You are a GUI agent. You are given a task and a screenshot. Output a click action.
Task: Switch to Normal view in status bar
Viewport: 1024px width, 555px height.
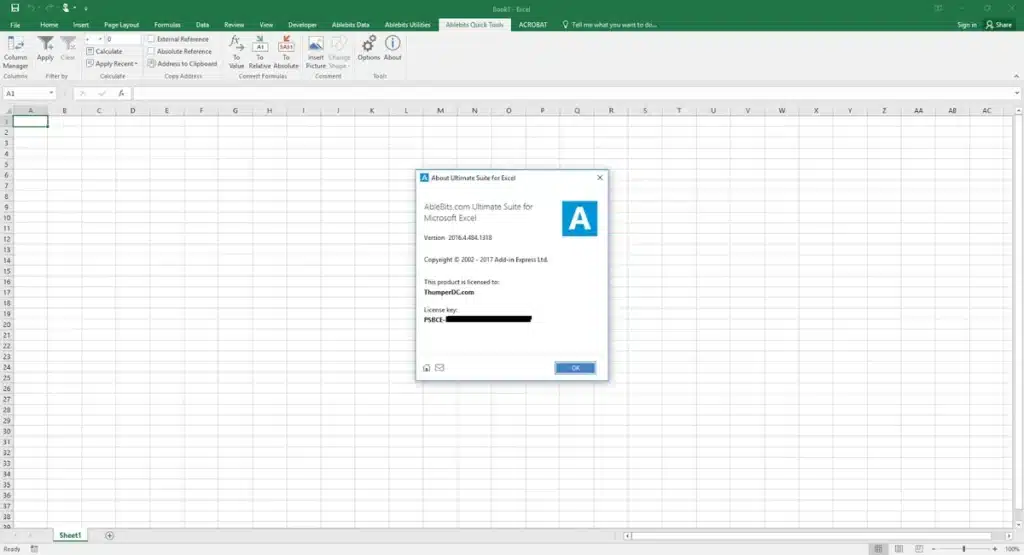[x=878, y=549]
